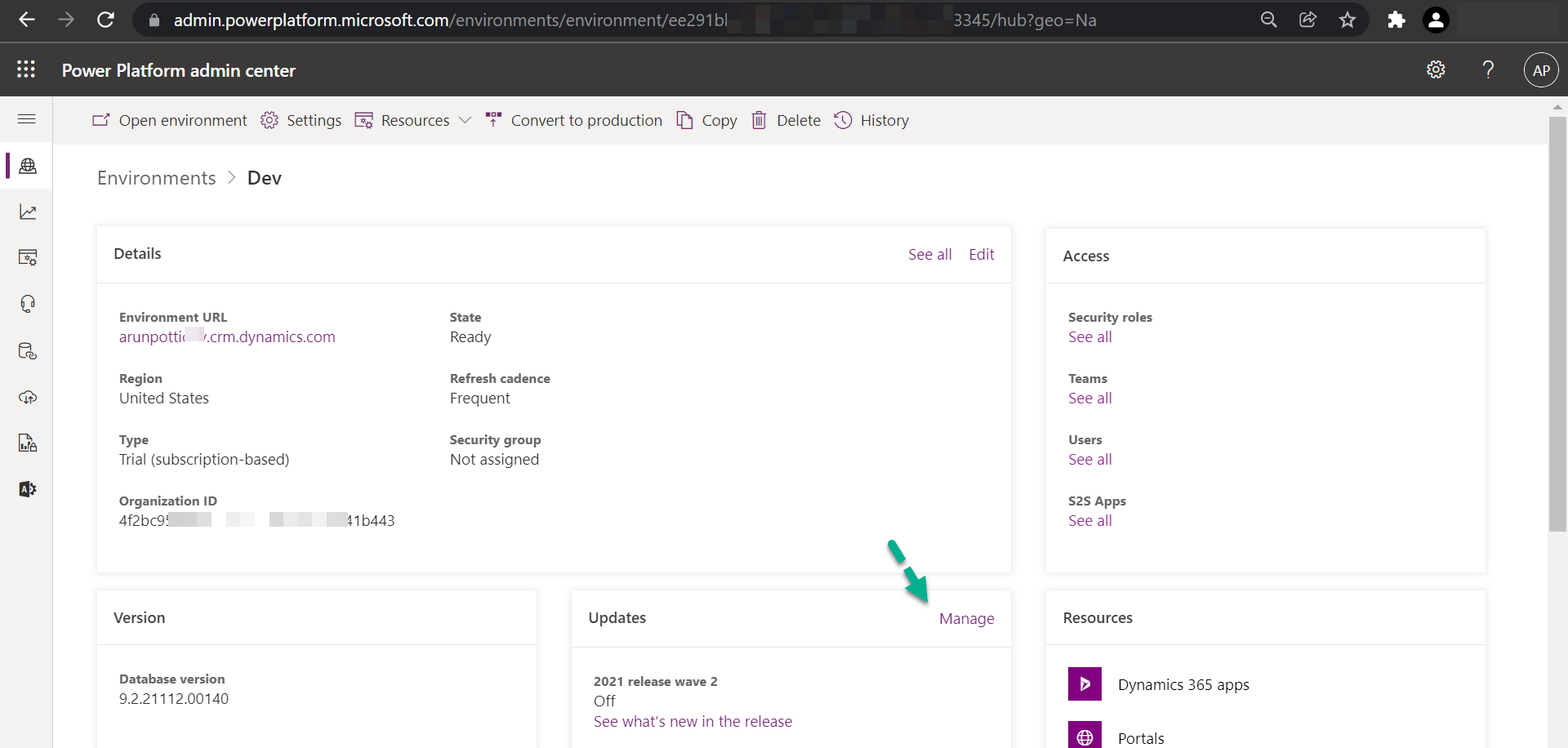The image size is (1568, 748).
Task: Open the environment URL link
Action: point(227,336)
